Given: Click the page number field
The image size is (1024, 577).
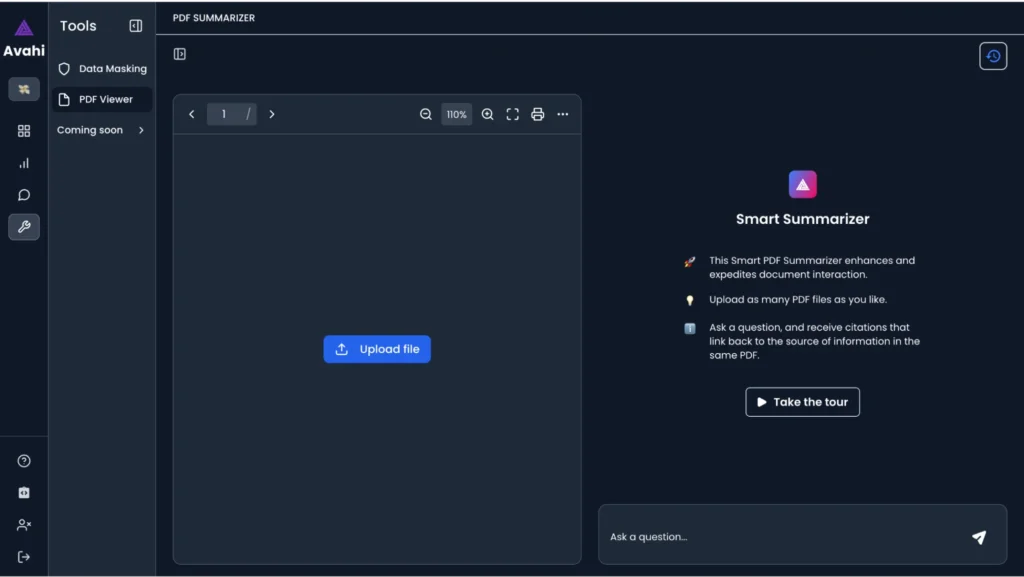Looking at the screenshot, I should (x=232, y=114).
